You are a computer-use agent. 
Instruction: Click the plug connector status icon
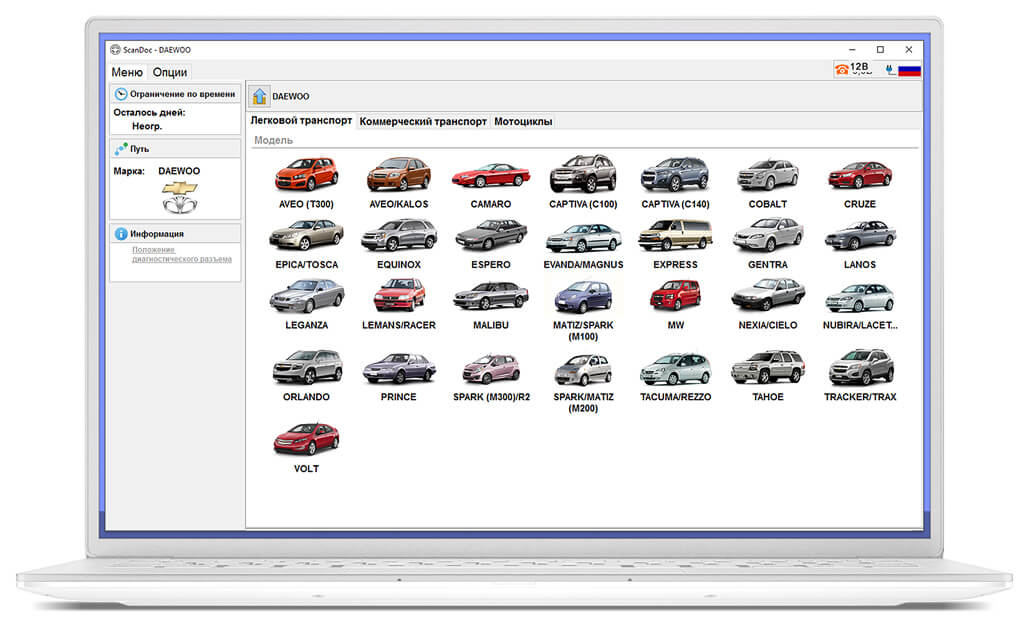(x=889, y=69)
